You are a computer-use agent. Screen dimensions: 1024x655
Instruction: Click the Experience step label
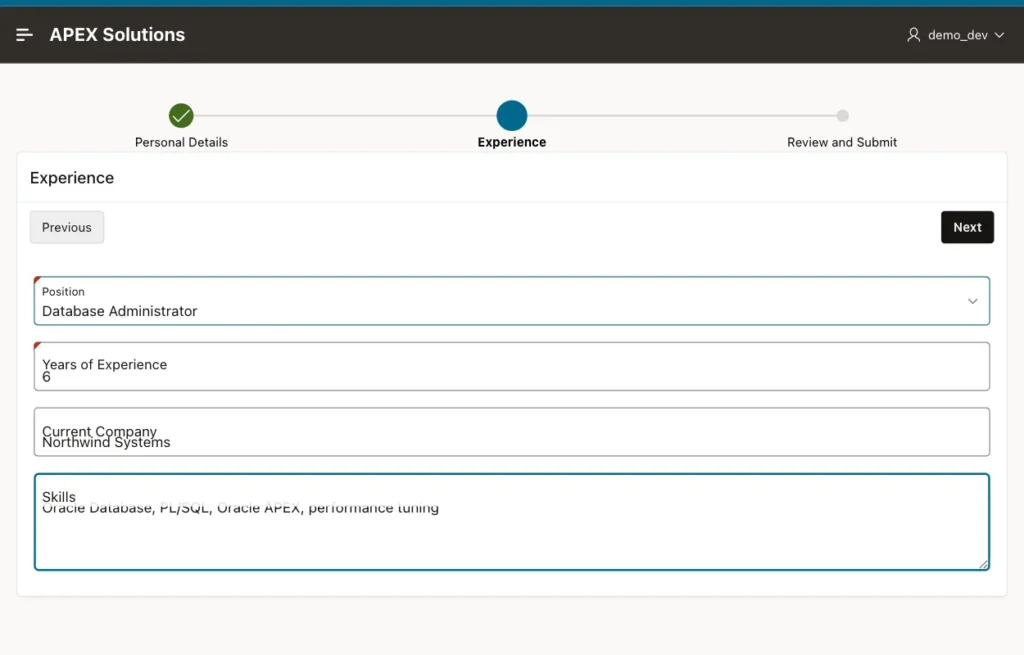point(511,142)
